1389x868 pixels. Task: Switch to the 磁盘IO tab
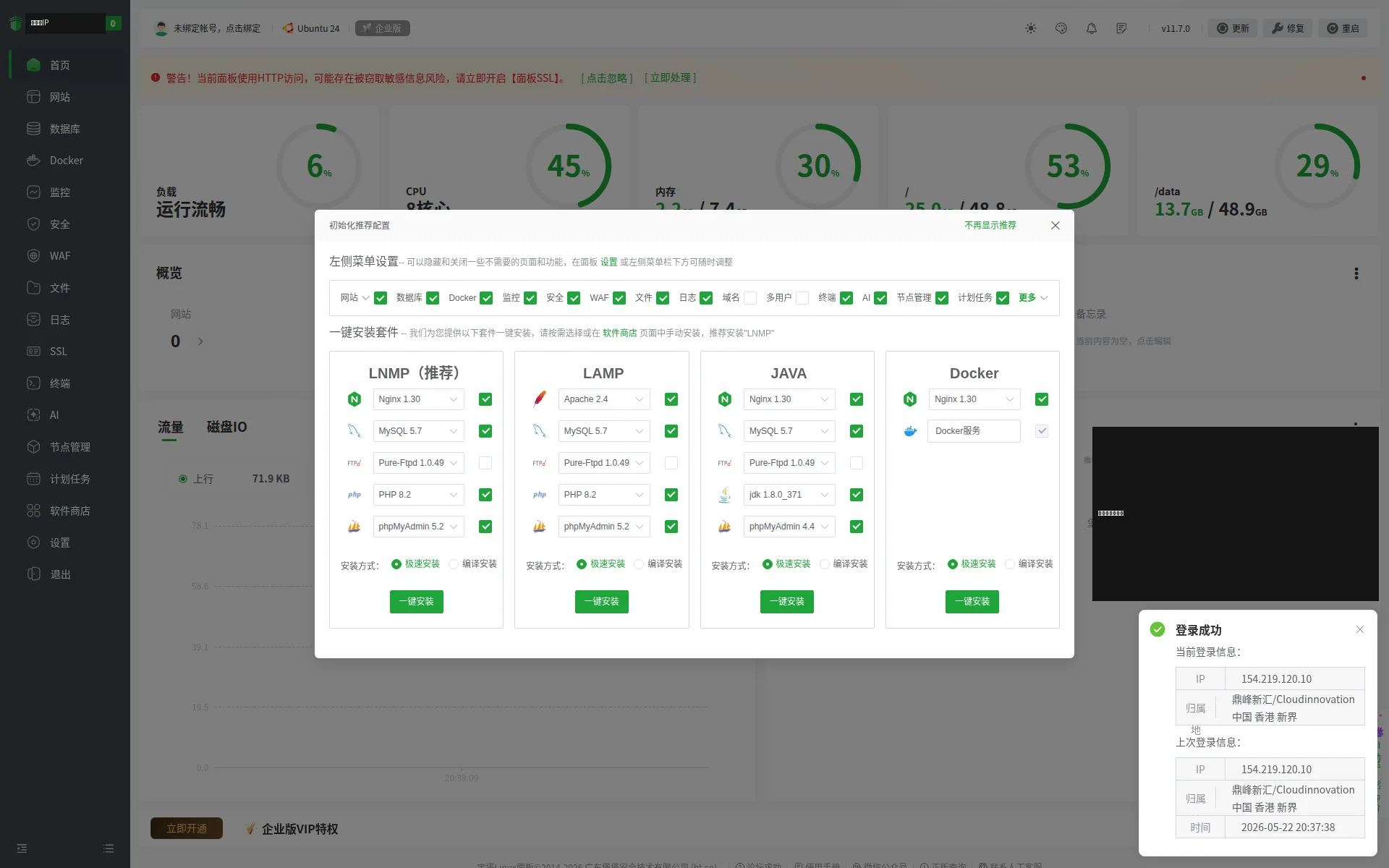(226, 427)
